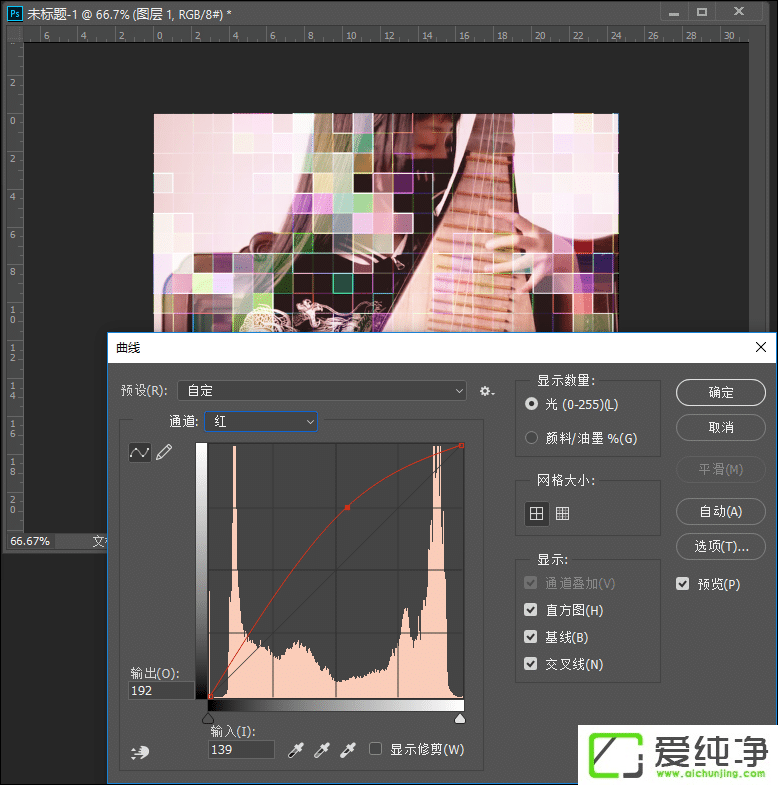
Task: Disable the 直方图(H) histogram checkbox
Action: pos(531,610)
